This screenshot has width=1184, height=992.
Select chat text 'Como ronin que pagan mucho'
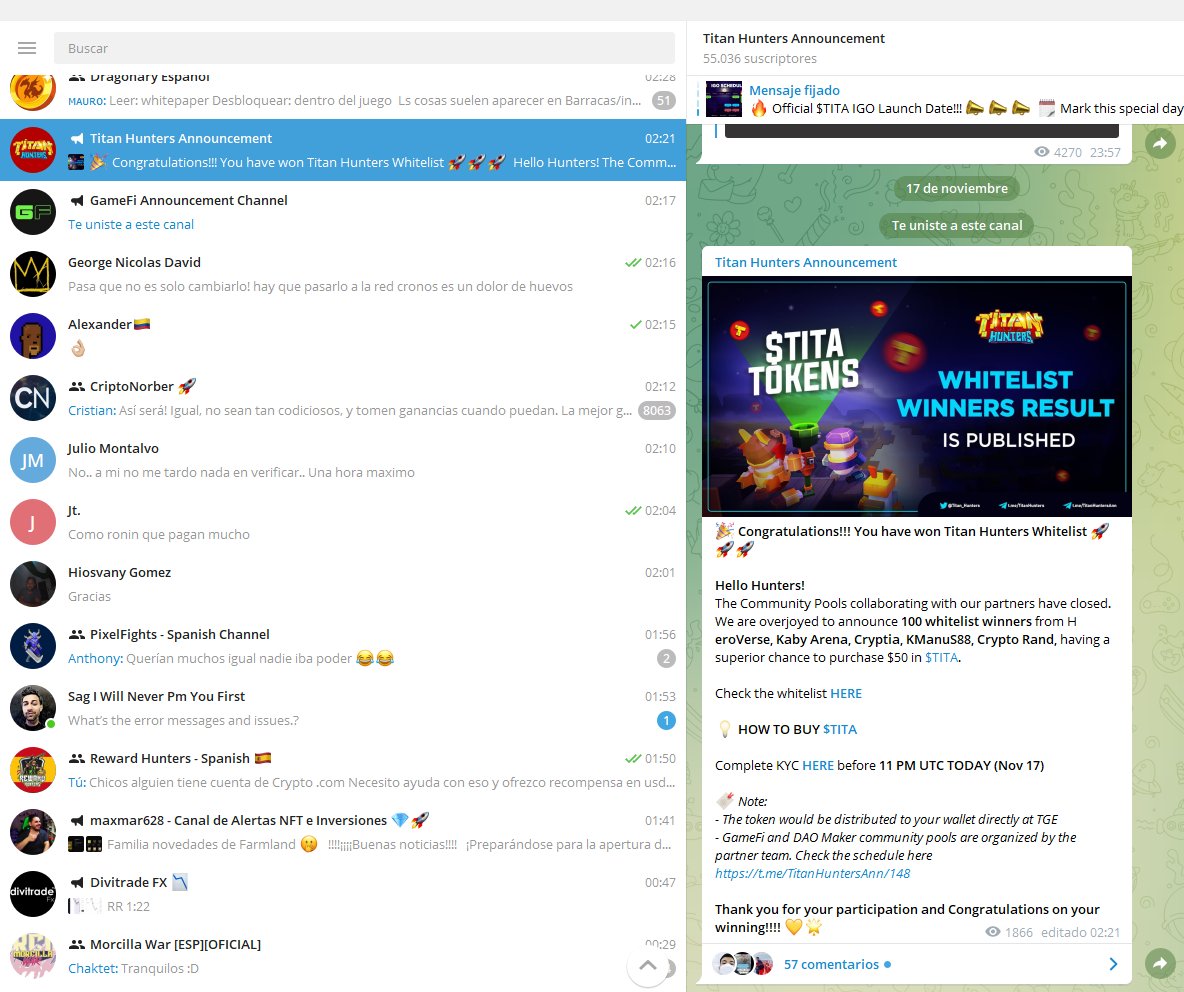[159, 534]
